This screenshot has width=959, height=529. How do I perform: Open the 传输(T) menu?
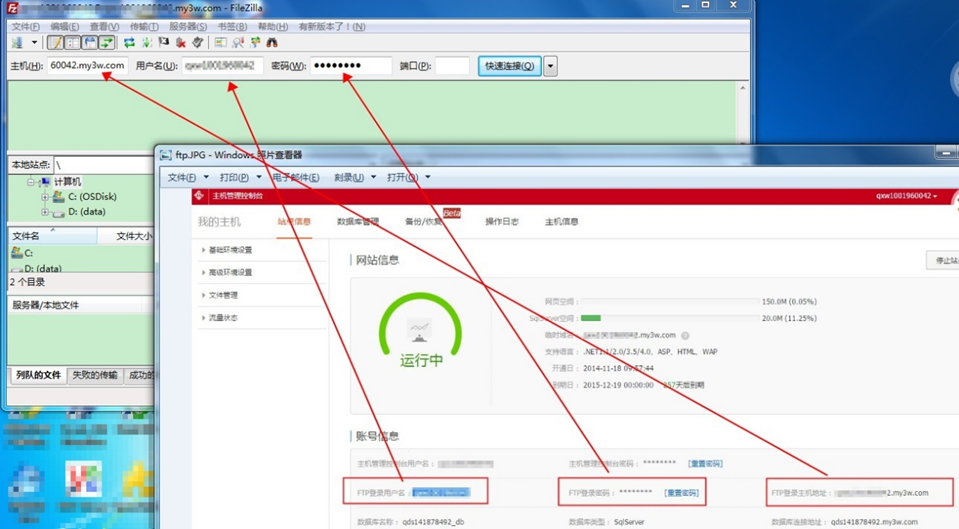[x=144, y=26]
